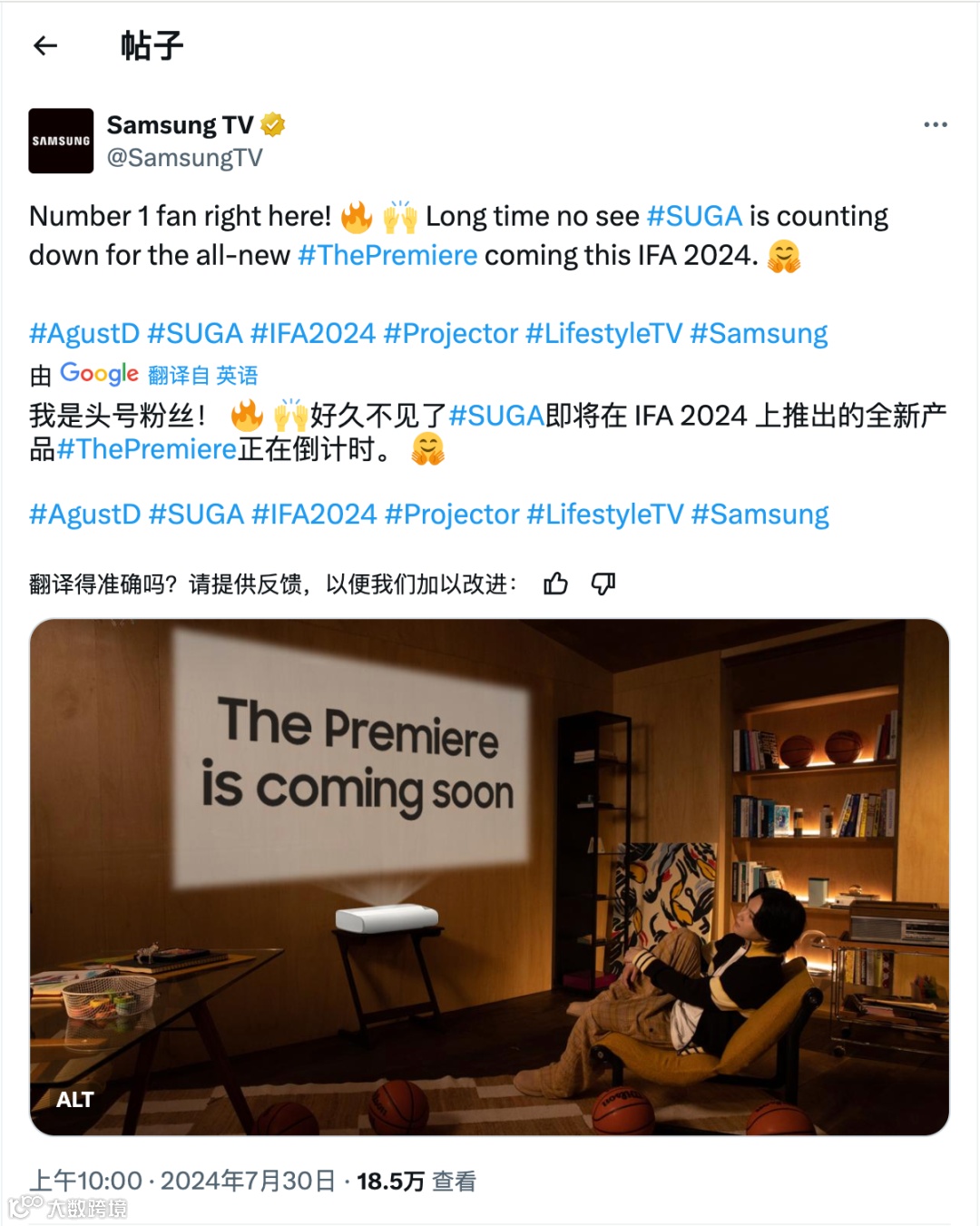Open the Premiere projector photo

489,877
